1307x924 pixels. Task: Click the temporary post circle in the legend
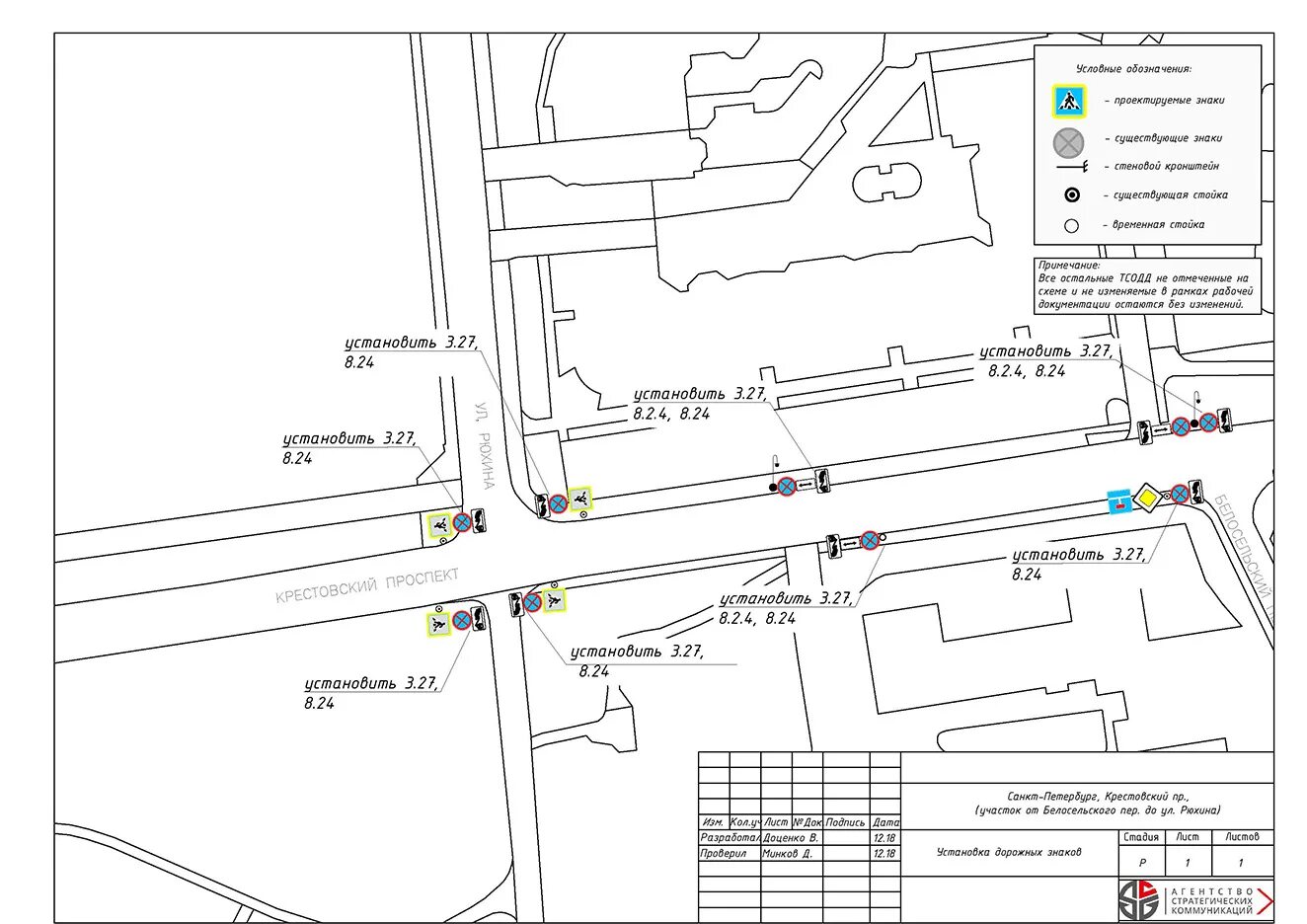pyautogui.click(x=1071, y=226)
